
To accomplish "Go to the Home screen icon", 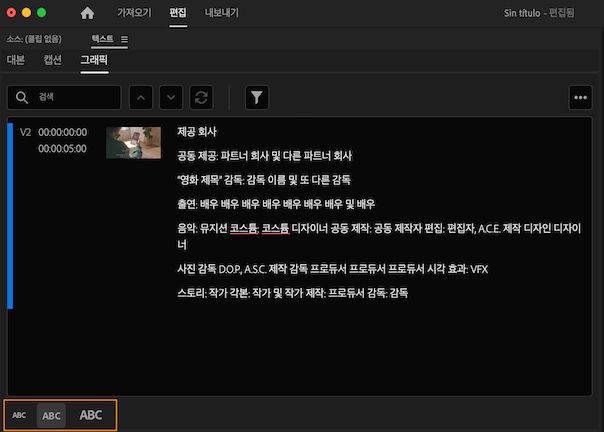I will click(x=87, y=13).
